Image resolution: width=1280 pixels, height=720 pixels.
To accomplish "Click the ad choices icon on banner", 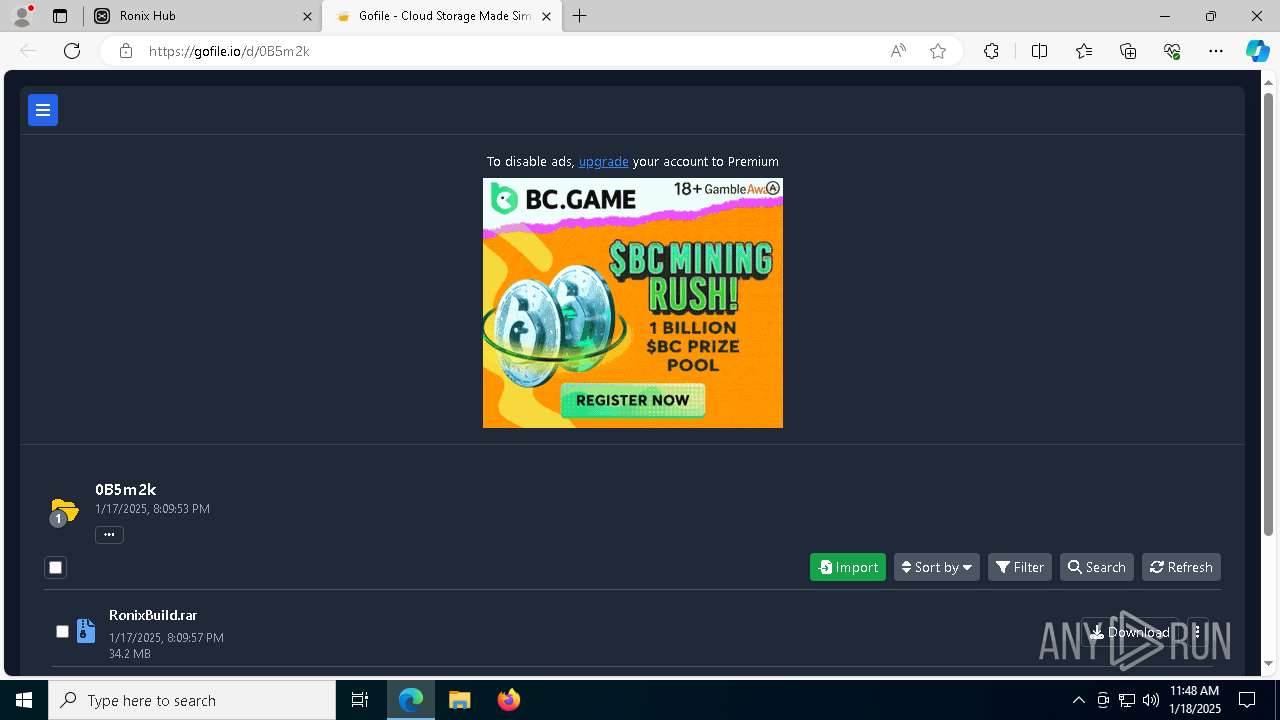I will [773, 188].
